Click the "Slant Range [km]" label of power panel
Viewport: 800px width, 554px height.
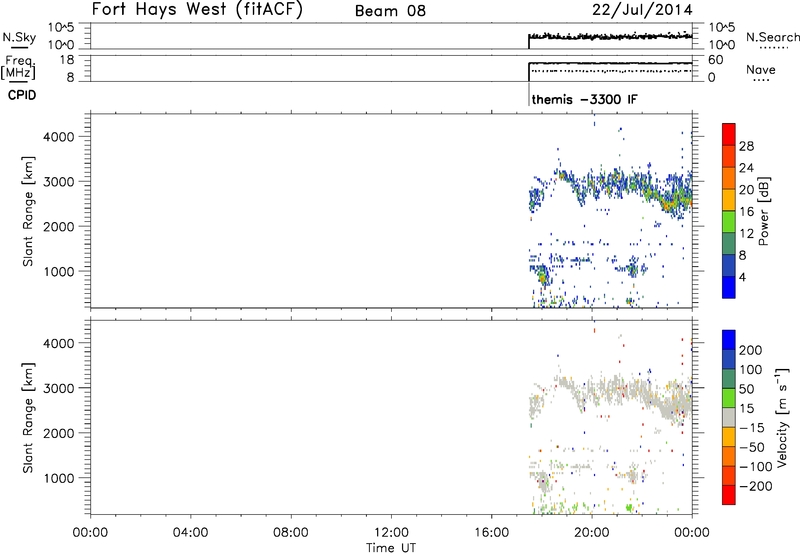point(28,211)
